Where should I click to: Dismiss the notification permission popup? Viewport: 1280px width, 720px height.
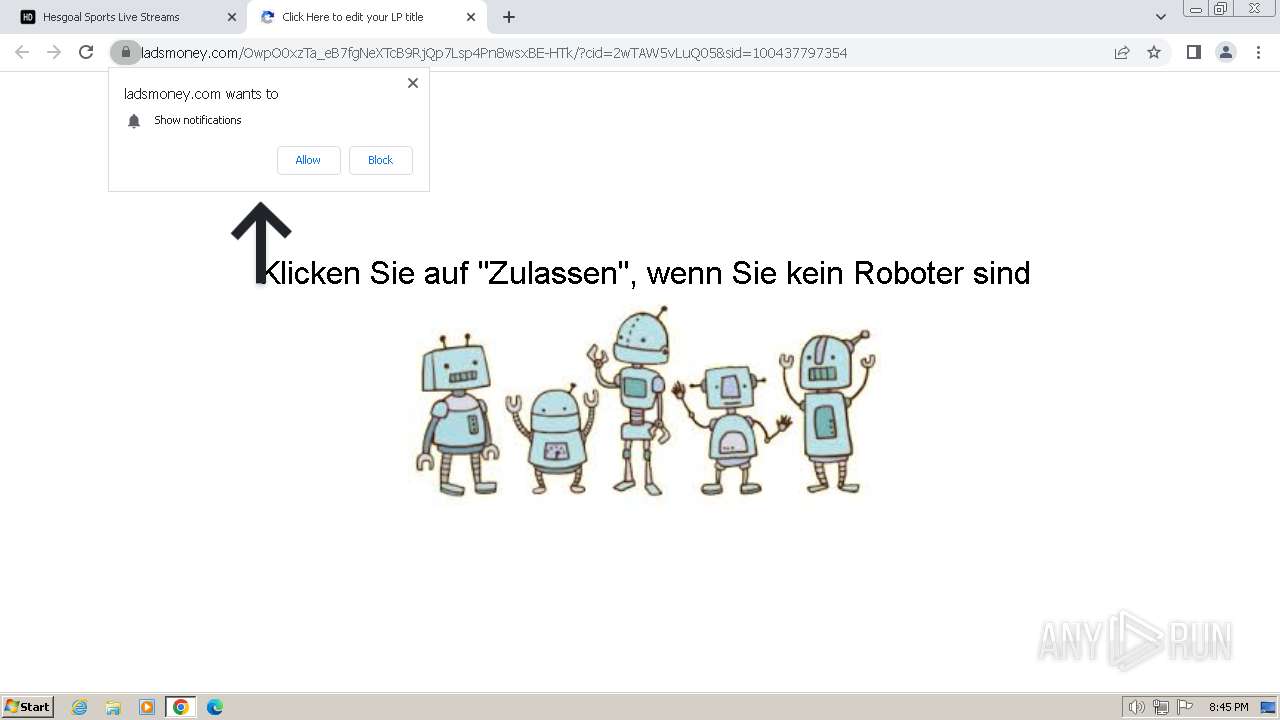413,83
